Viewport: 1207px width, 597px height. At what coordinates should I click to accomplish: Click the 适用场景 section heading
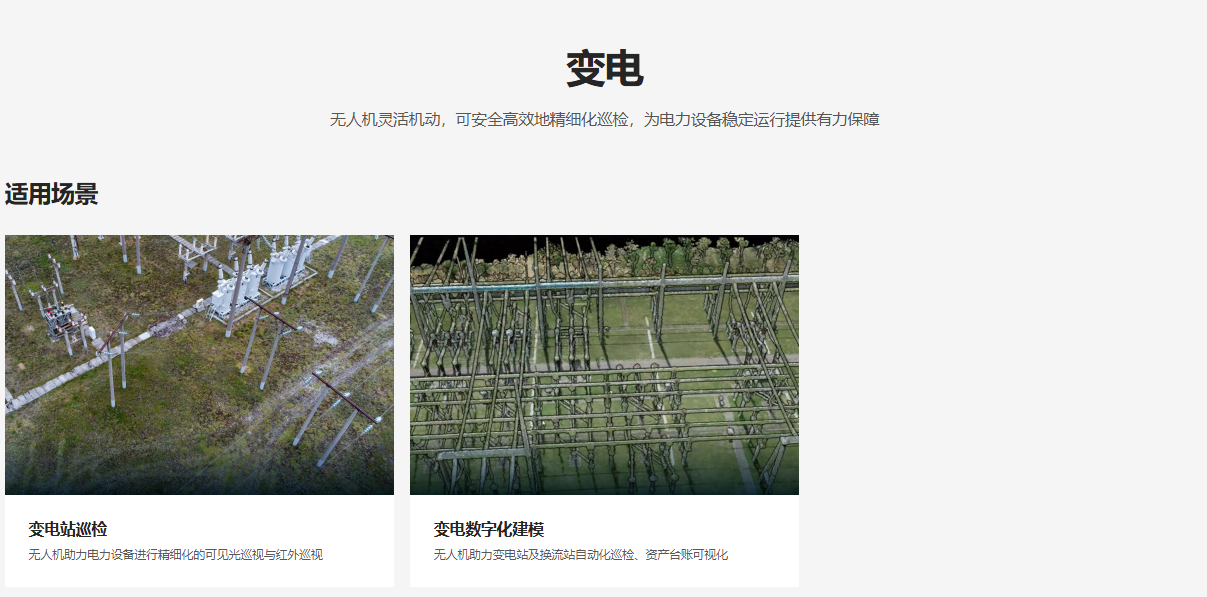52,194
